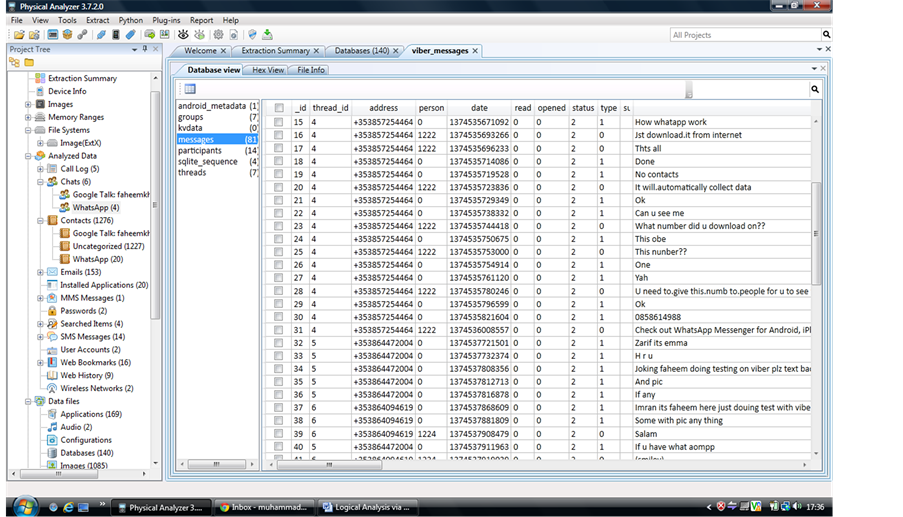Click the Web Bookmarks book icon

[52, 362]
